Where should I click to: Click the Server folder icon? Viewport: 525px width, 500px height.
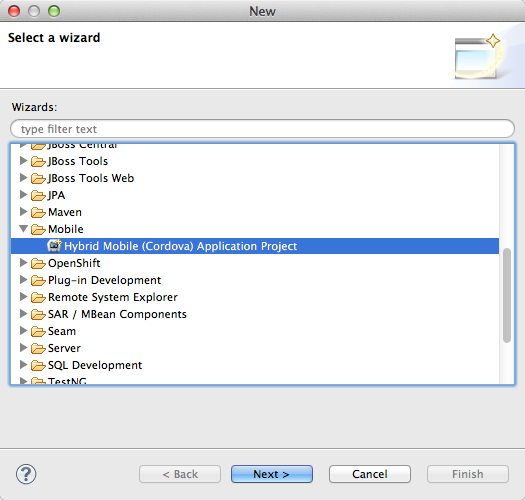pos(38,348)
